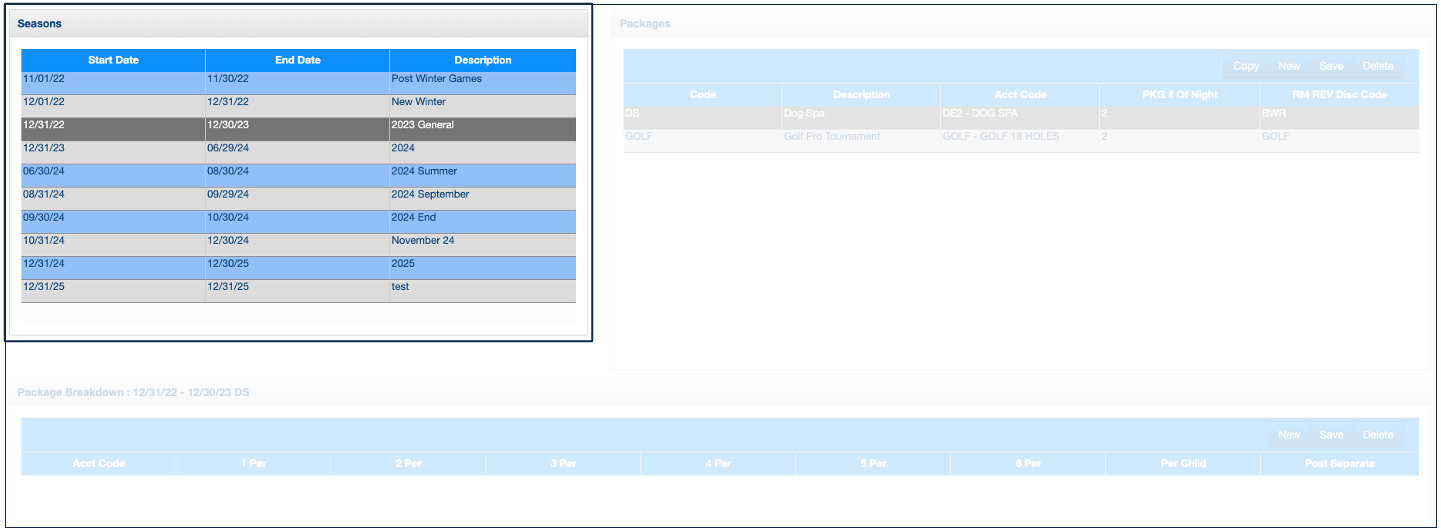Save changes in the Packages panel

pyautogui.click(x=1331, y=66)
